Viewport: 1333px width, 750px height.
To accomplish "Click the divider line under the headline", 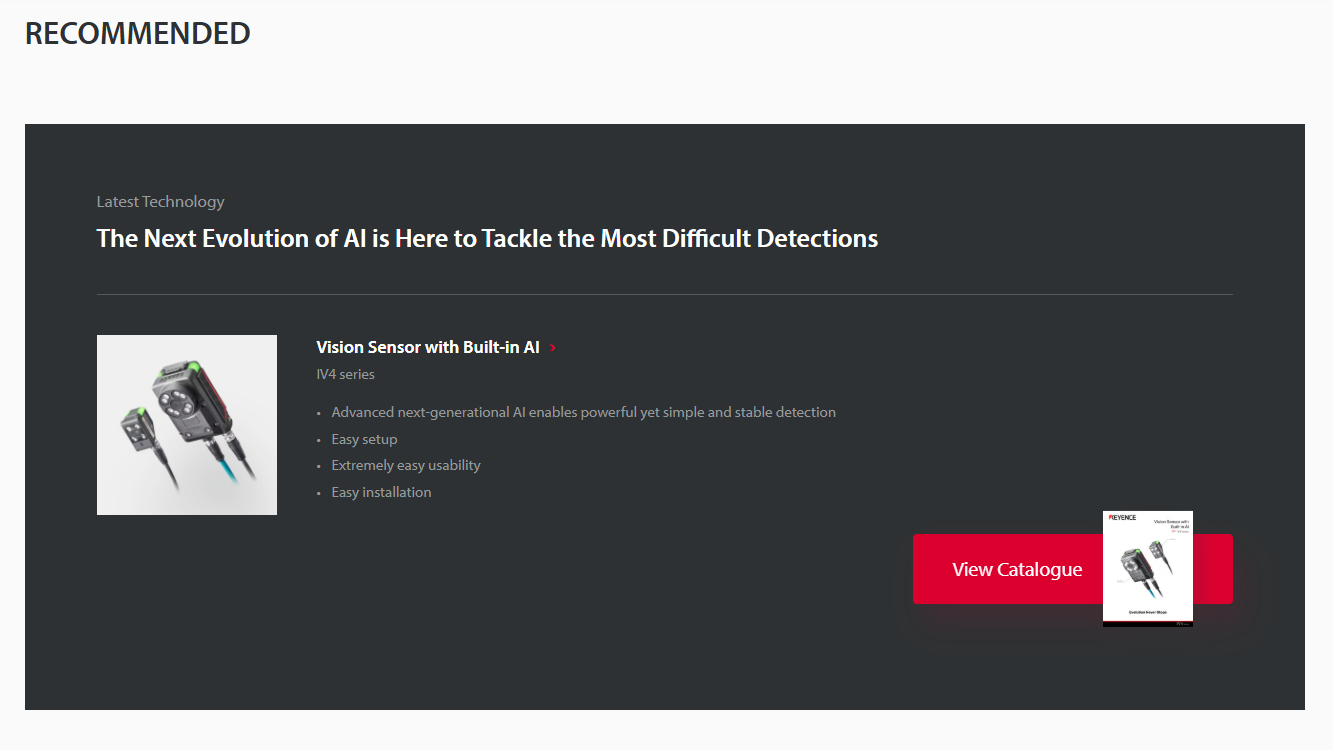I will click(664, 294).
